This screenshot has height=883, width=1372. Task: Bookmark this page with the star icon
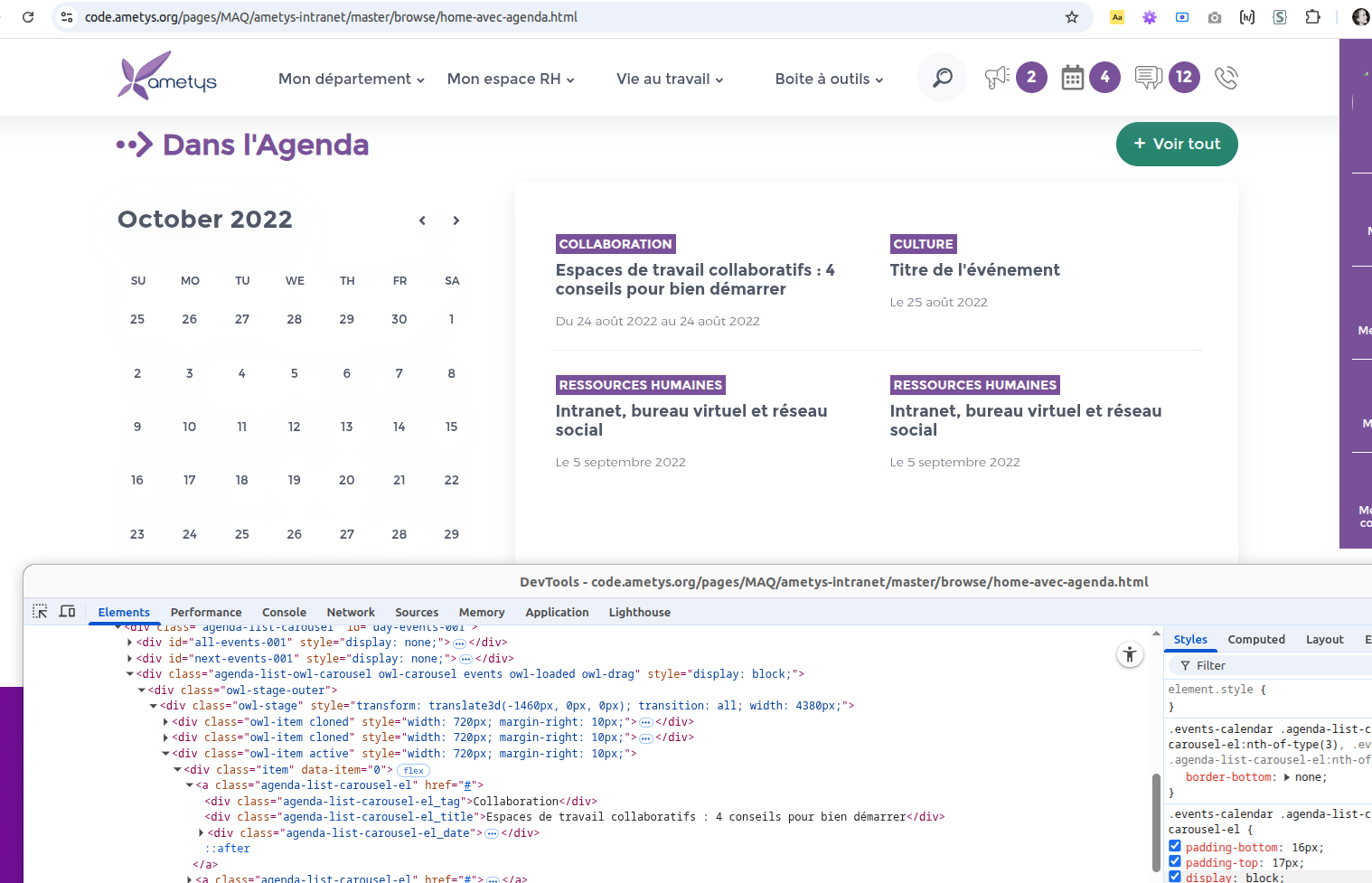point(1072,17)
